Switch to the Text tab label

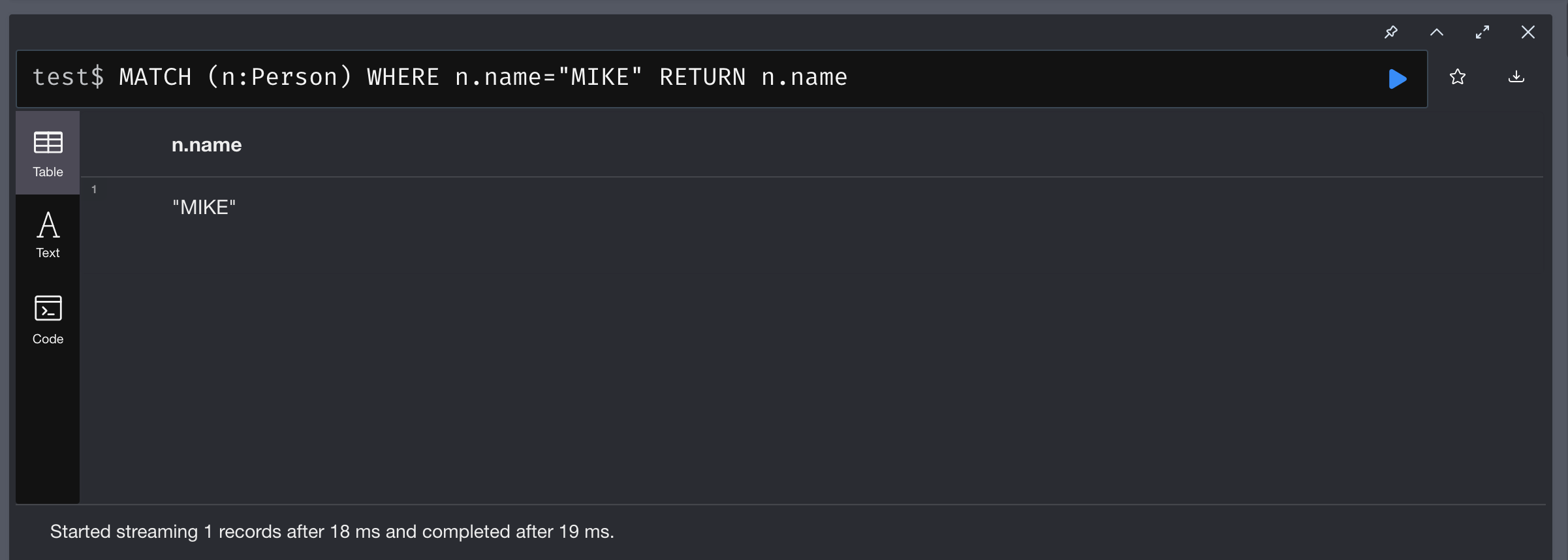[48, 253]
